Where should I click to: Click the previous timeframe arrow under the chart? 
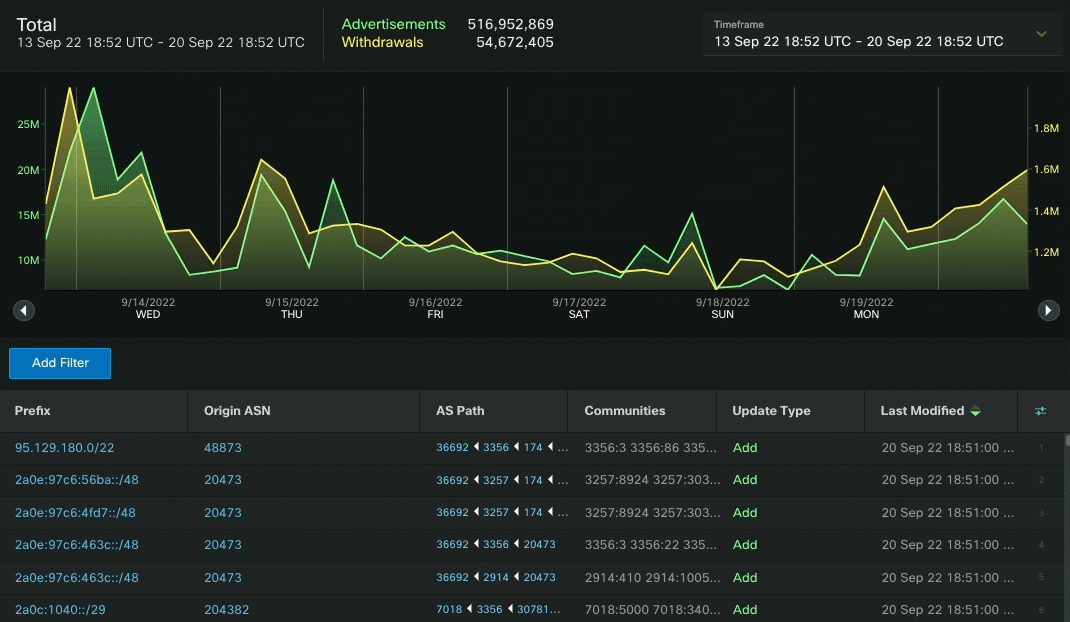(x=24, y=311)
